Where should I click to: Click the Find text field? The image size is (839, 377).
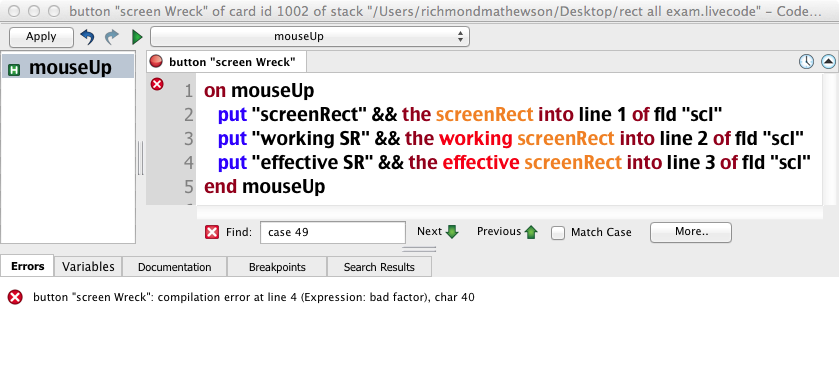click(x=333, y=233)
